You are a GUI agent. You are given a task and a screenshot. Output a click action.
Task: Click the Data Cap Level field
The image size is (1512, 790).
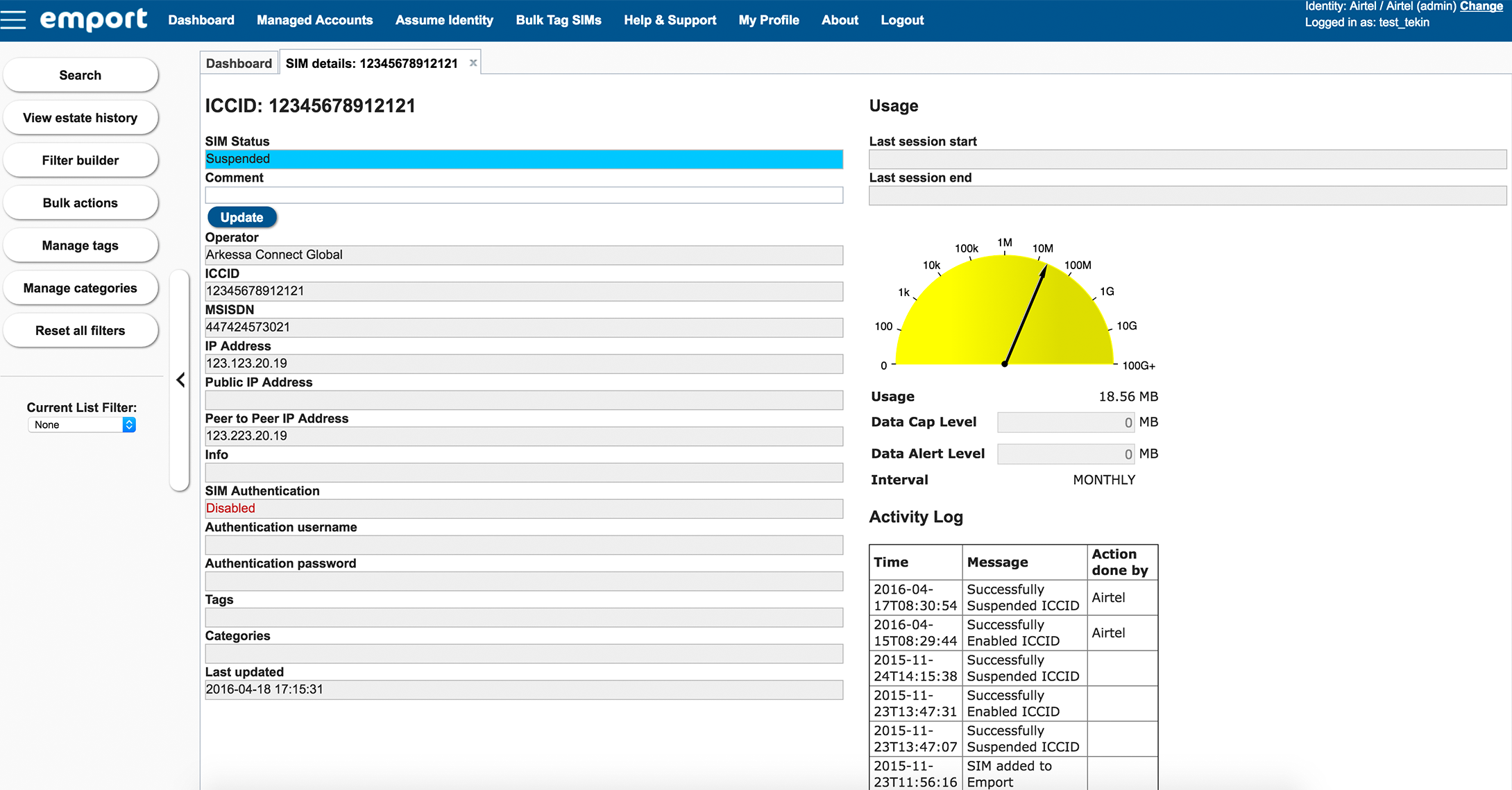[1065, 422]
